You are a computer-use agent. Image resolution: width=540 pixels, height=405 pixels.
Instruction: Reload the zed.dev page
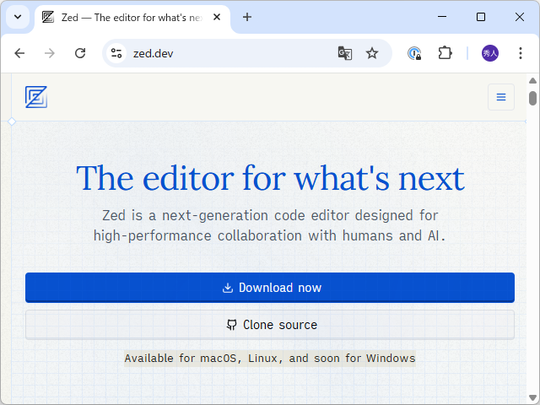pyautogui.click(x=80, y=53)
